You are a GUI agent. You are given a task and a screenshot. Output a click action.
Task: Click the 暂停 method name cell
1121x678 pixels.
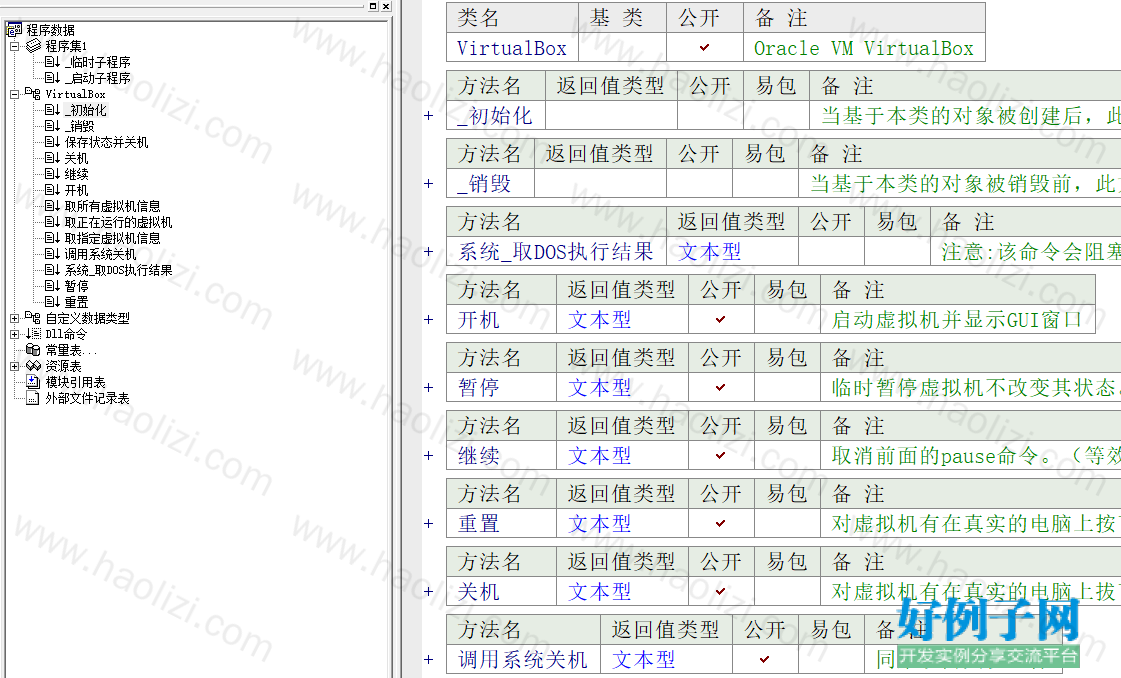(x=501, y=388)
